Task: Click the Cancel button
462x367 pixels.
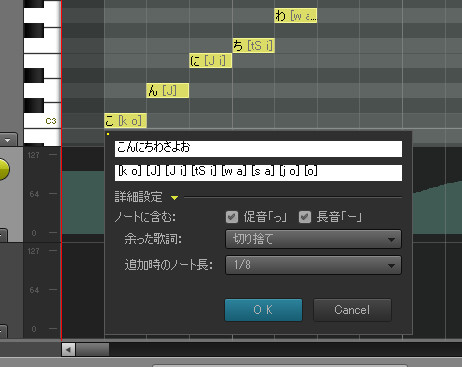Action: 352,310
